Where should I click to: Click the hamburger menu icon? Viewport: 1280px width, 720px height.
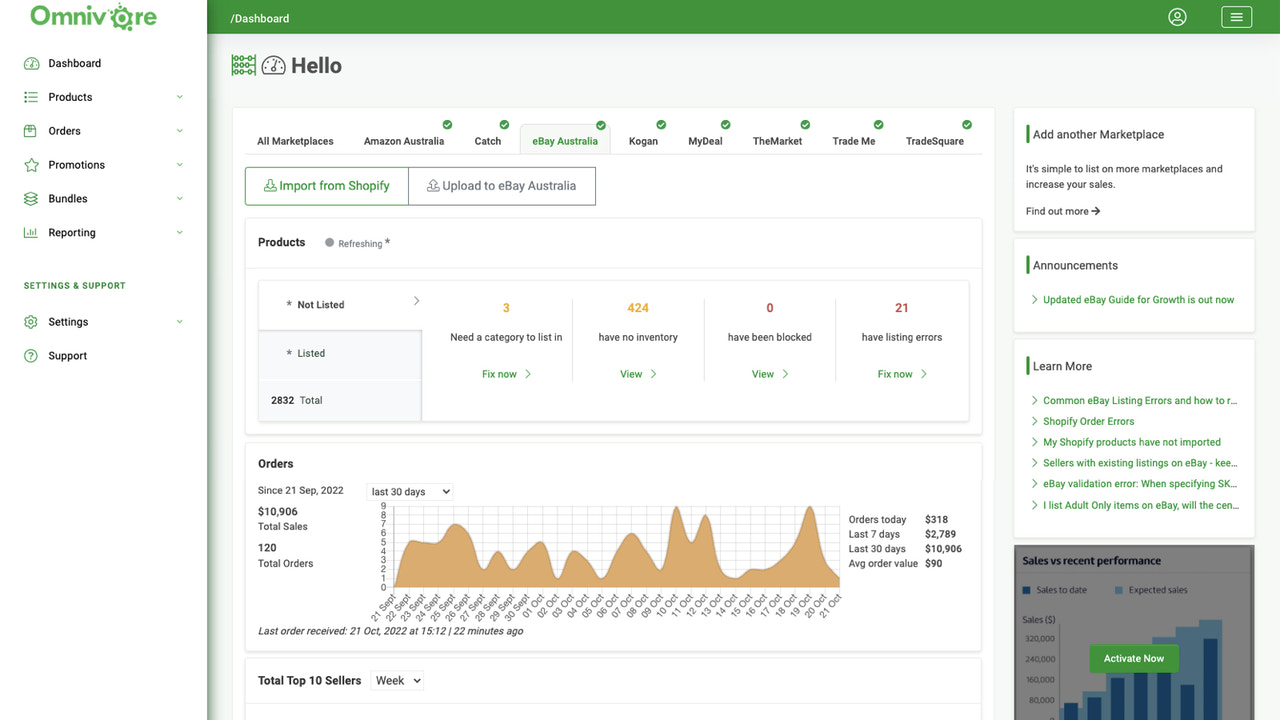pyautogui.click(x=1236, y=17)
